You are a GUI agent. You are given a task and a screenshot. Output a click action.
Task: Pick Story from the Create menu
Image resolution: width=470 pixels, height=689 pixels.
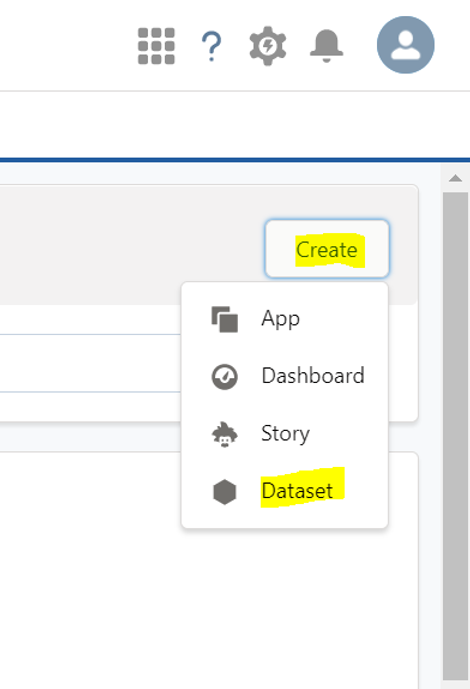(285, 434)
